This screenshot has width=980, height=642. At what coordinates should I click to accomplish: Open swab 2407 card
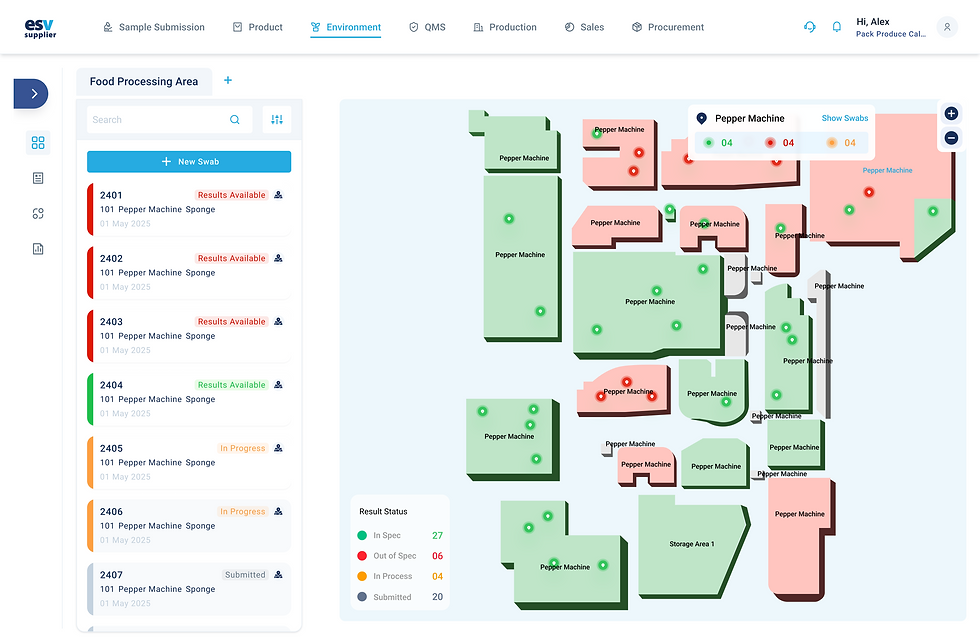click(189, 589)
